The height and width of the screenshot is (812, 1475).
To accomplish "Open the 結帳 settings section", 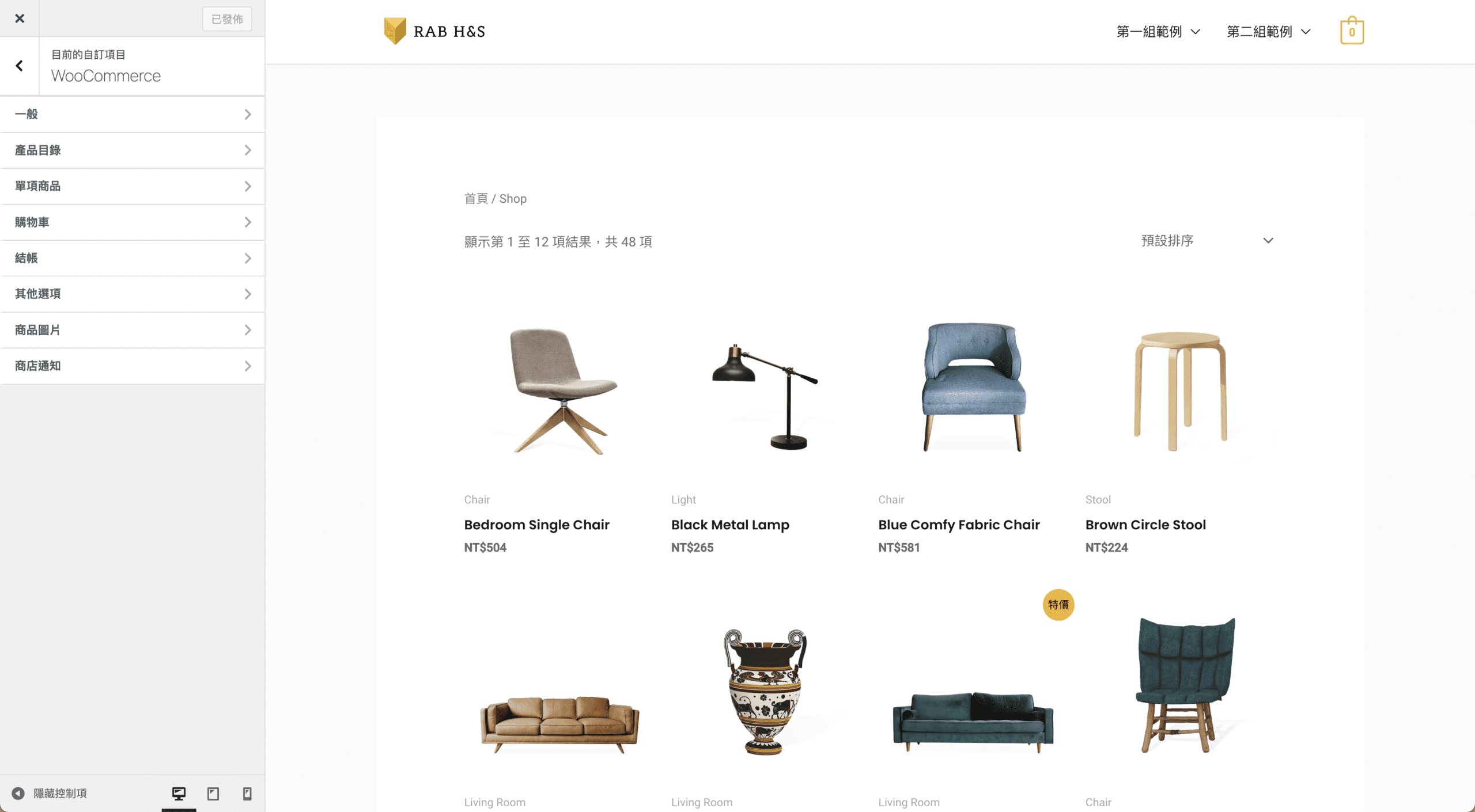I will pos(133,258).
